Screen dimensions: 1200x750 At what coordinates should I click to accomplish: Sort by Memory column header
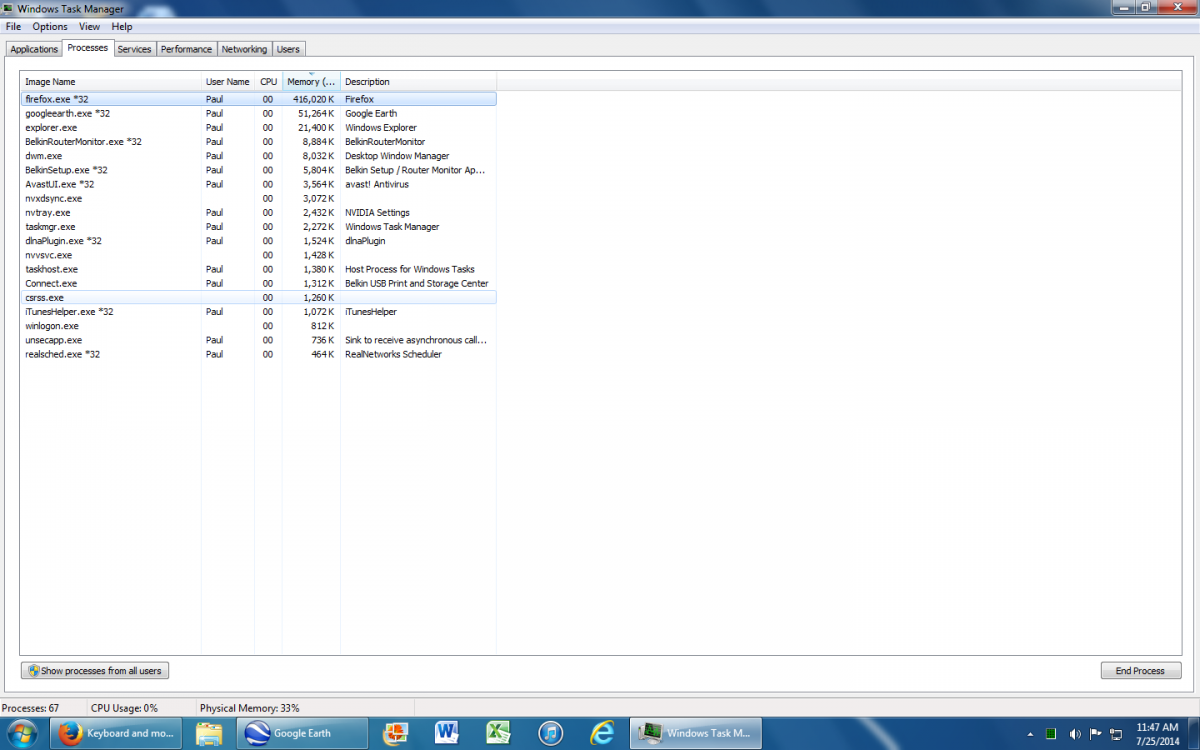(x=311, y=82)
